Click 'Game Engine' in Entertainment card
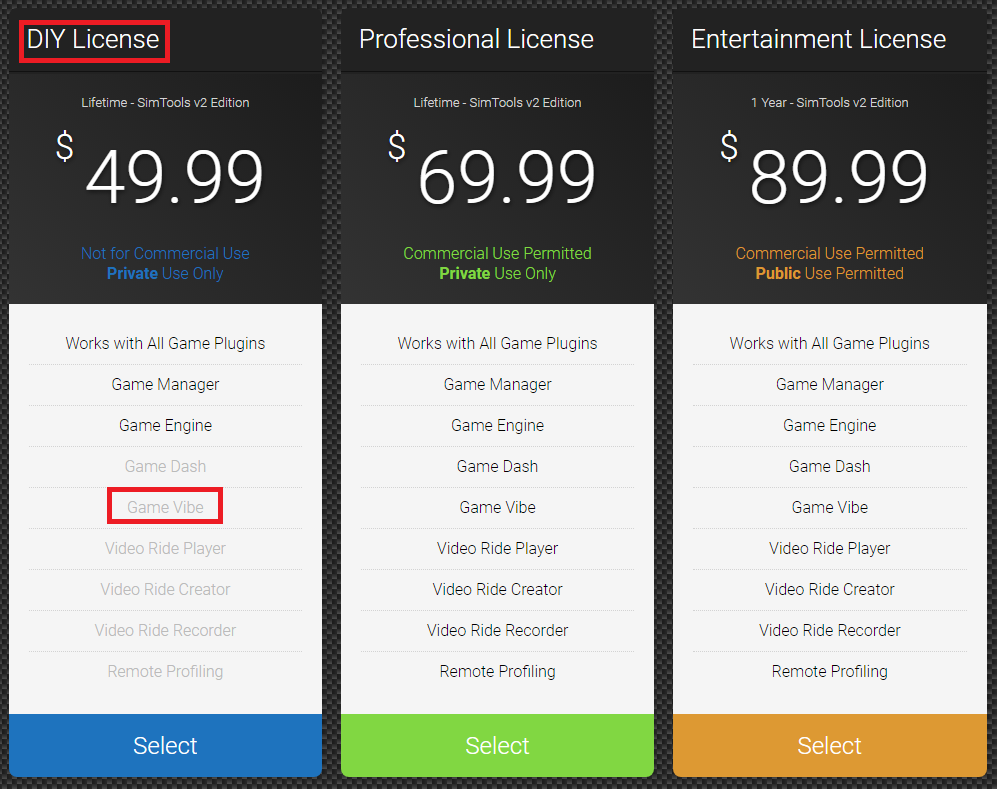997x789 pixels. pyautogui.click(x=830, y=425)
